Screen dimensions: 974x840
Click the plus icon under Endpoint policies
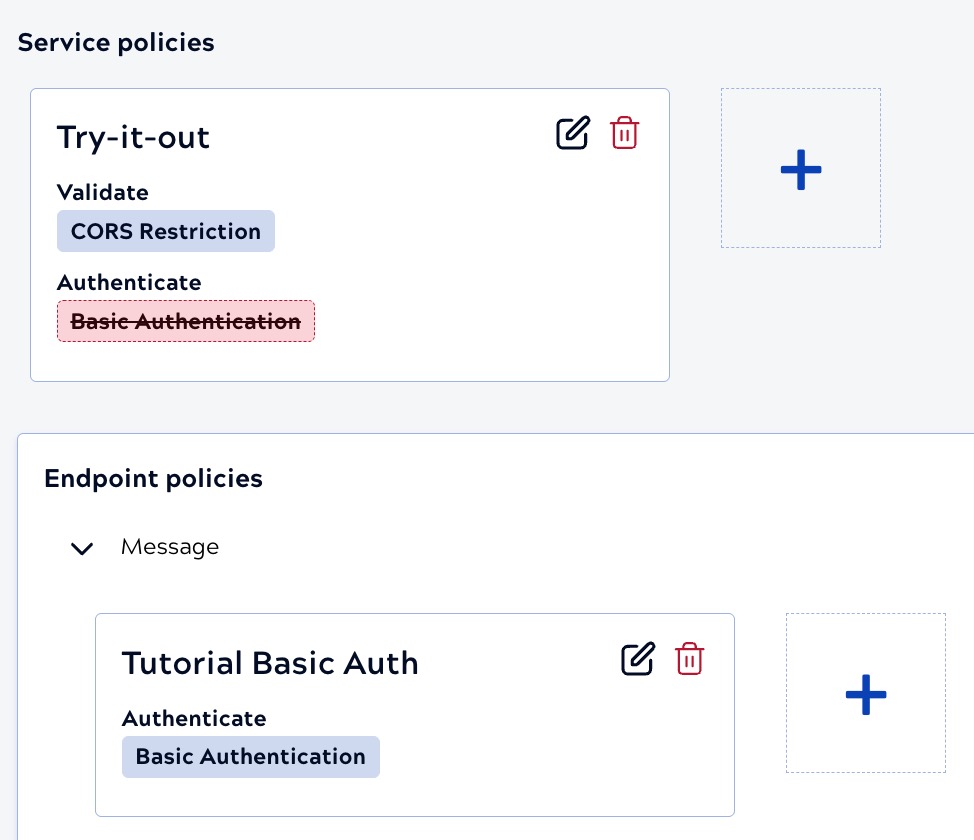pos(866,693)
